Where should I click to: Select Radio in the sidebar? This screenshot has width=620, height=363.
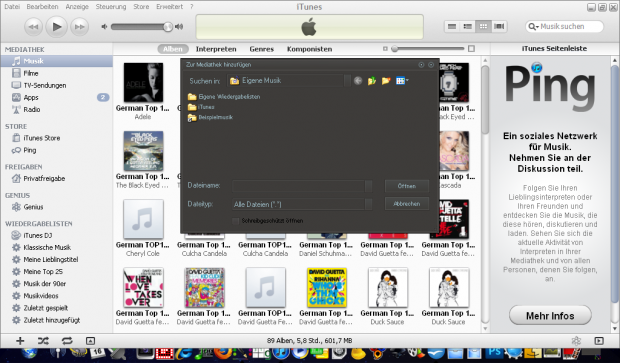point(57,110)
